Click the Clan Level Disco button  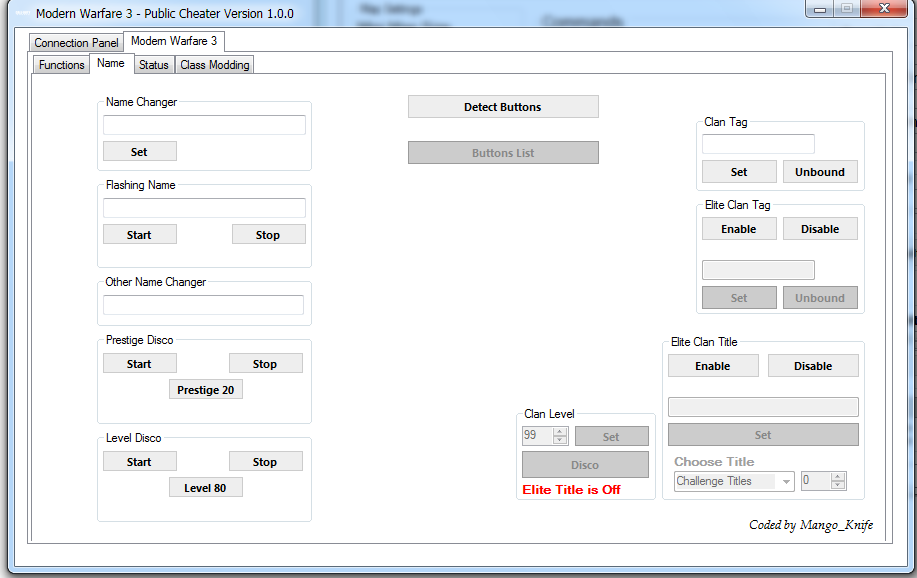[585, 465]
